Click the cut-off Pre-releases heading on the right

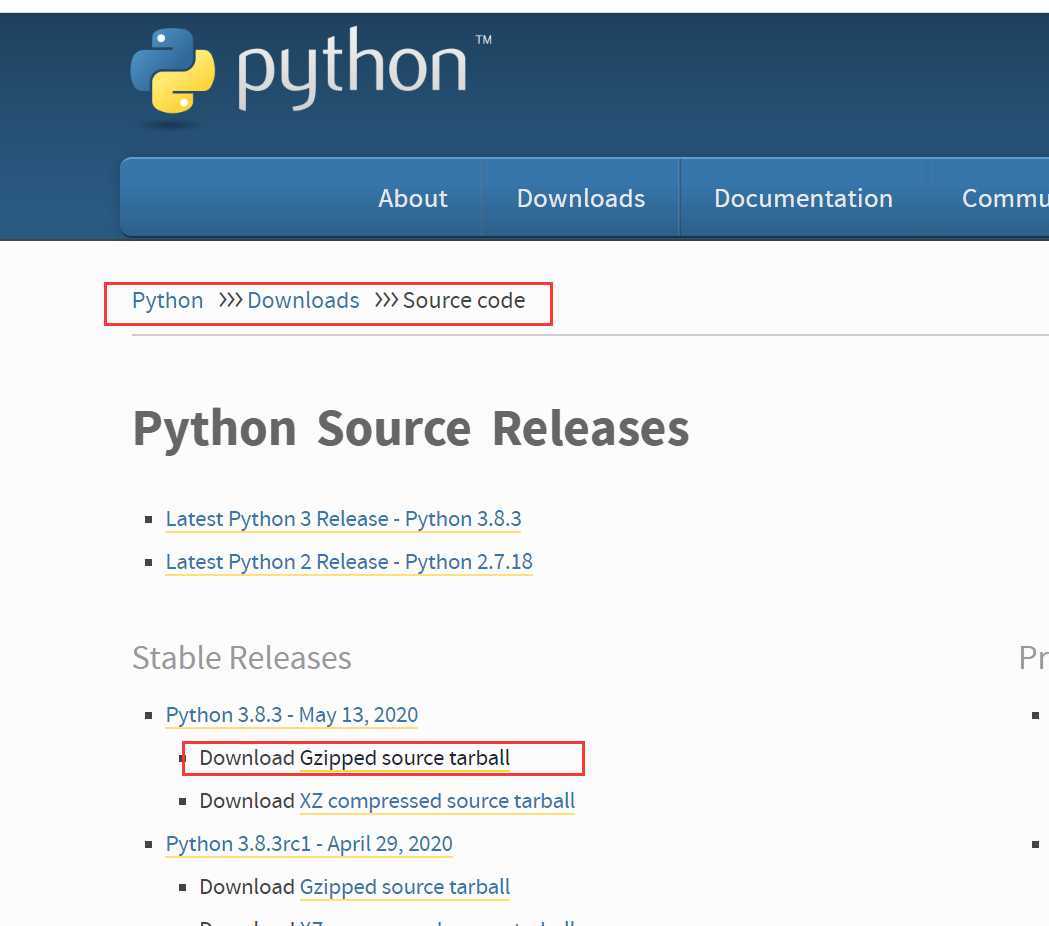pos(1033,658)
